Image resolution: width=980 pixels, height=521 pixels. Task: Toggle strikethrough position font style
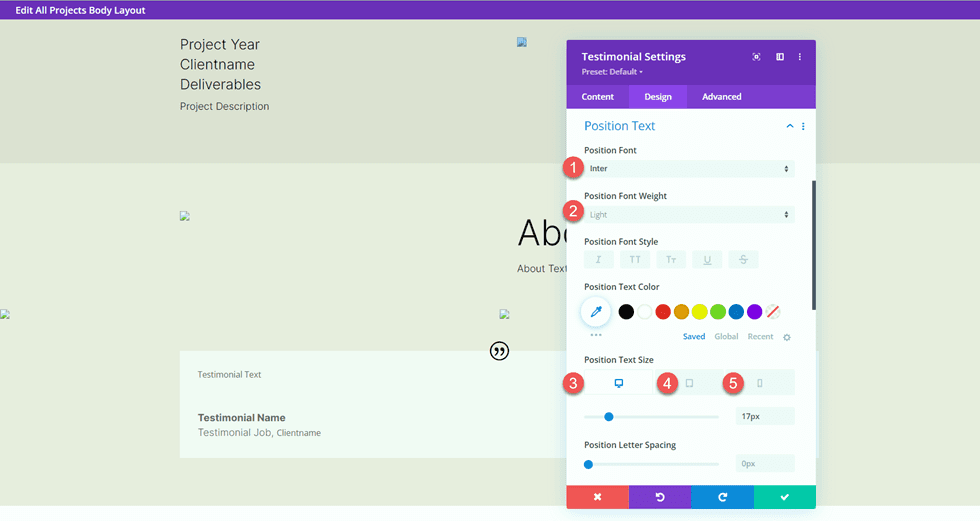pos(744,260)
